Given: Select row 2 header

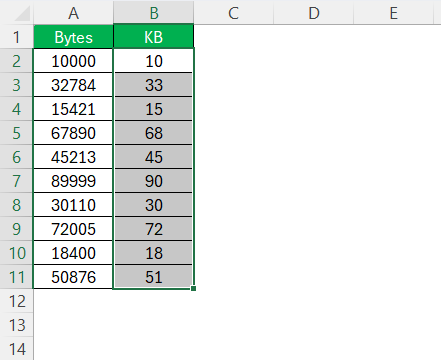Looking at the screenshot, I should tap(17, 61).
